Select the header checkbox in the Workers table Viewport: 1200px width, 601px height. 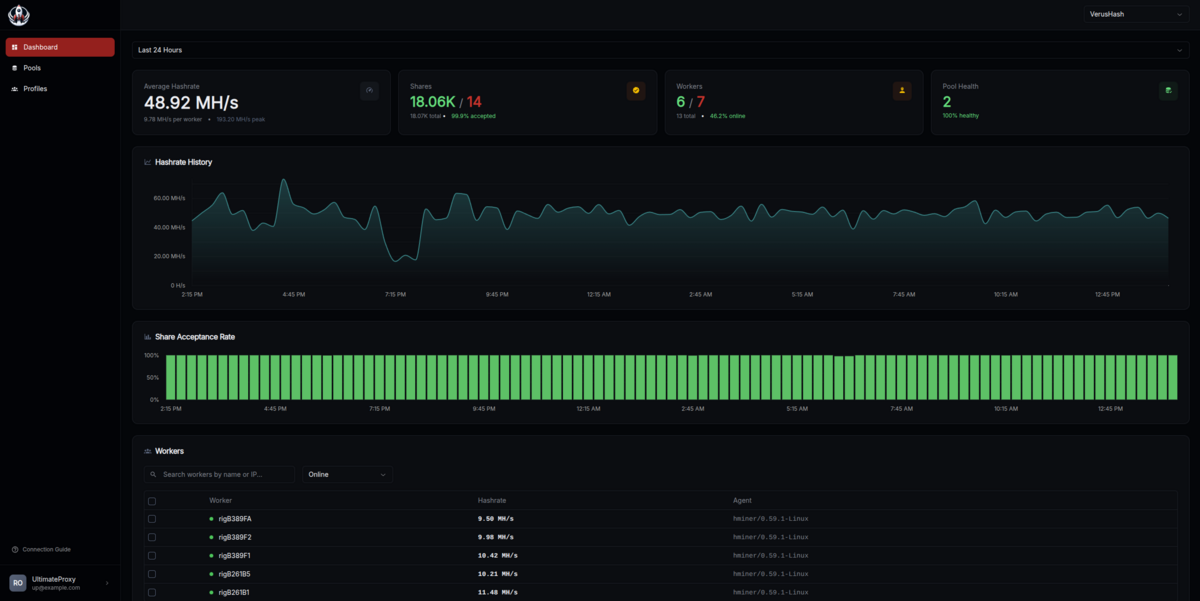(152, 500)
